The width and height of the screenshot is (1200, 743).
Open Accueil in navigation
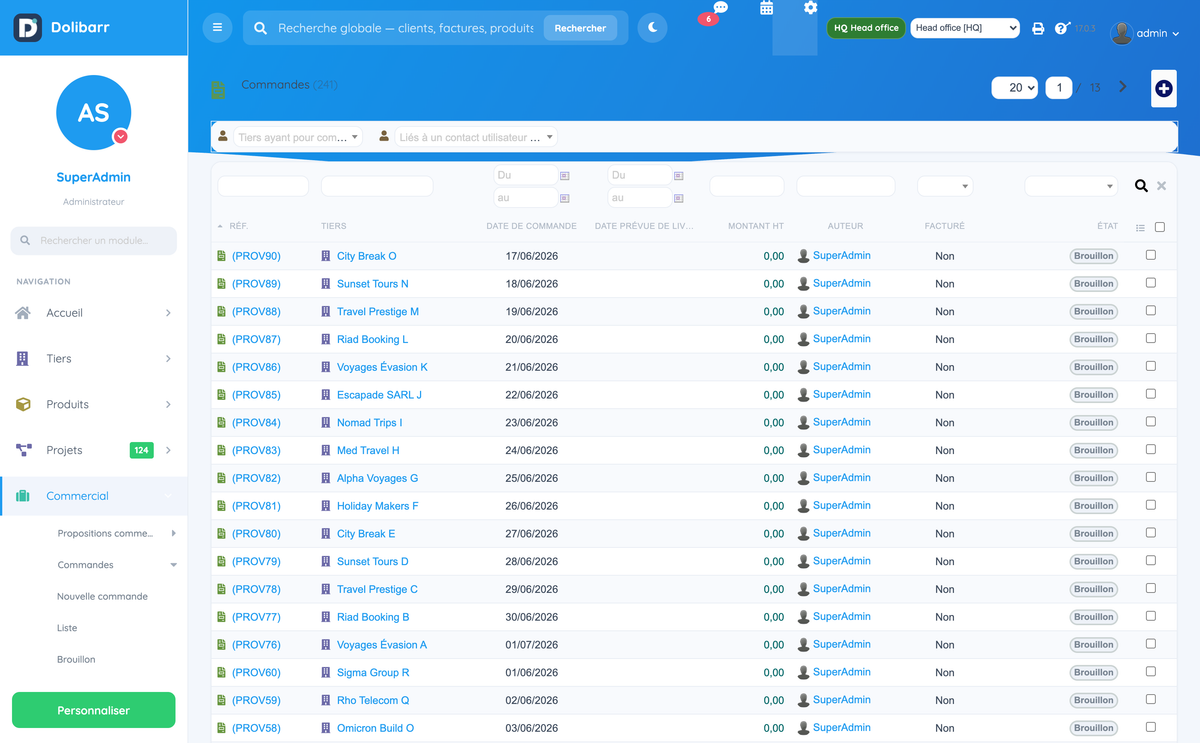pos(93,313)
